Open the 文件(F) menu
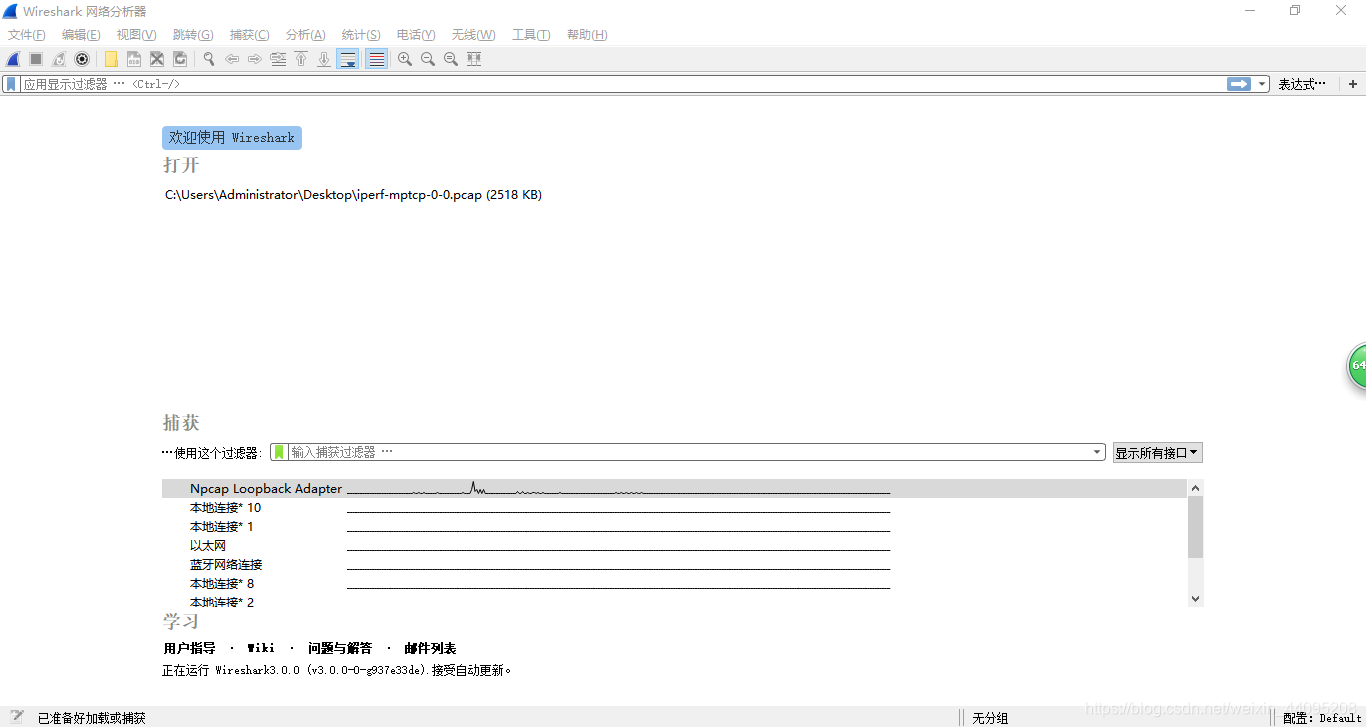This screenshot has width=1366, height=727. pos(27,35)
